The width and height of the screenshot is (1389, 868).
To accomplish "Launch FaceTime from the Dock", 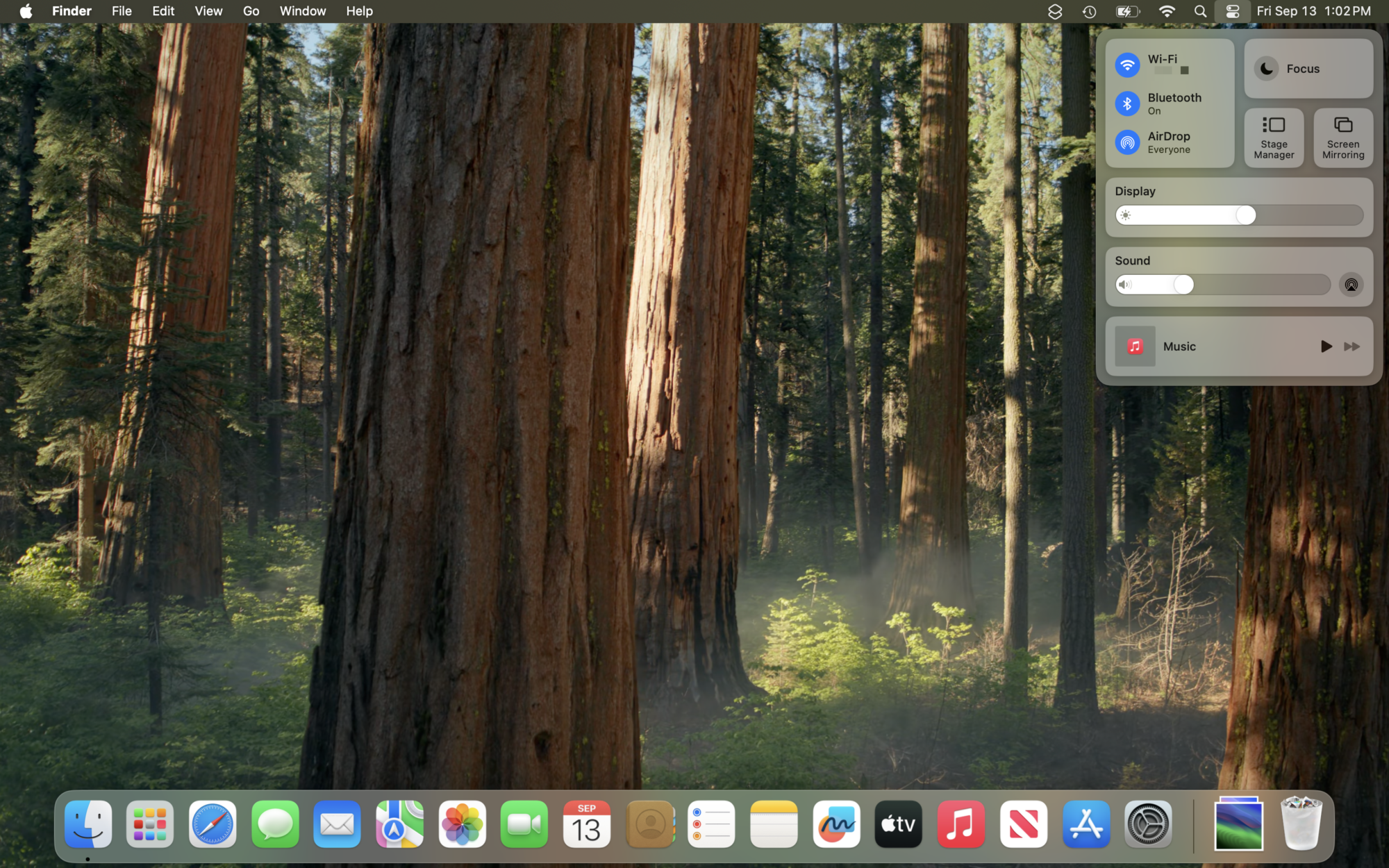I will 524,824.
